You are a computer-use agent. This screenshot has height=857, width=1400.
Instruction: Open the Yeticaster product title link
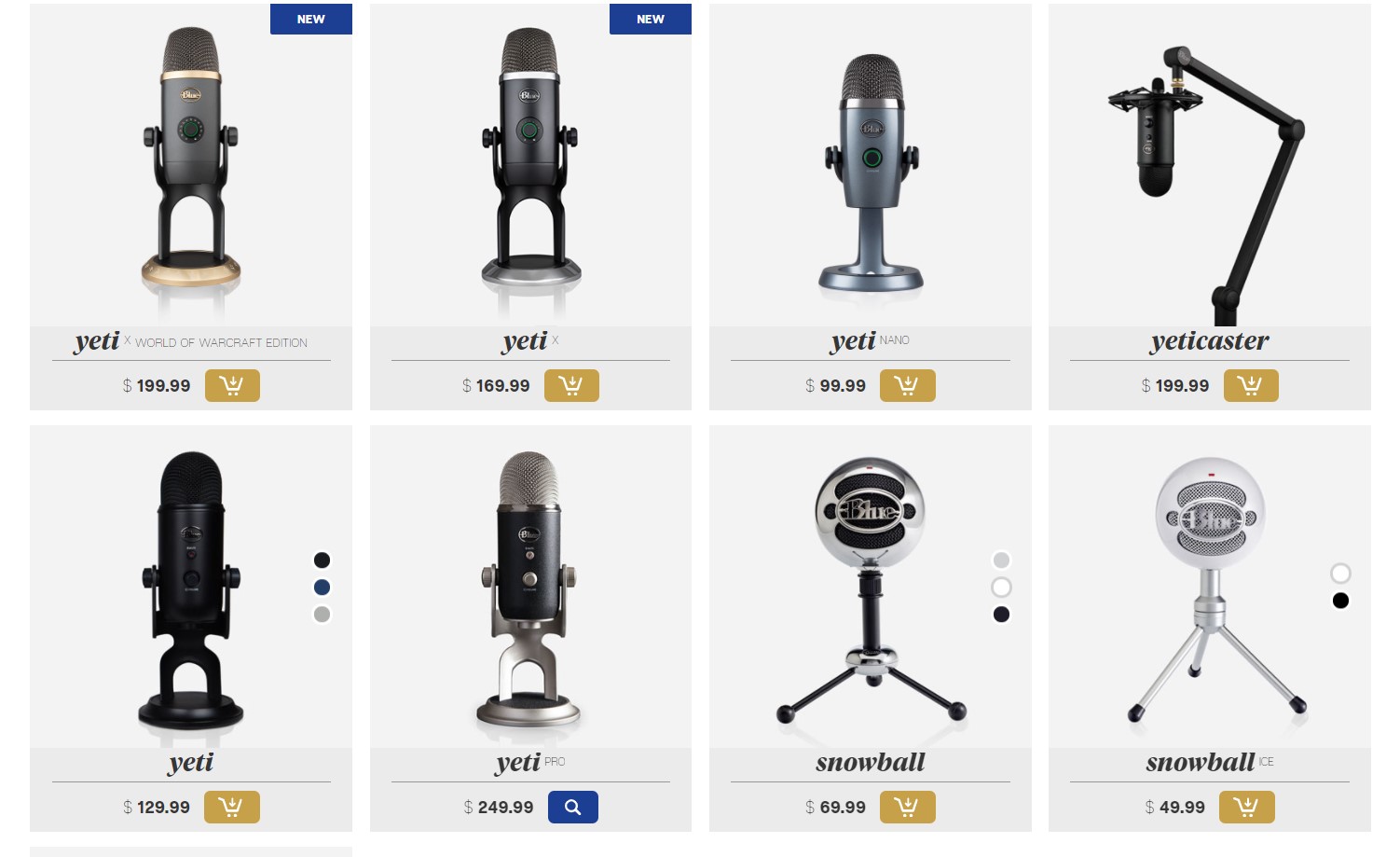pyautogui.click(x=1209, y=341)
